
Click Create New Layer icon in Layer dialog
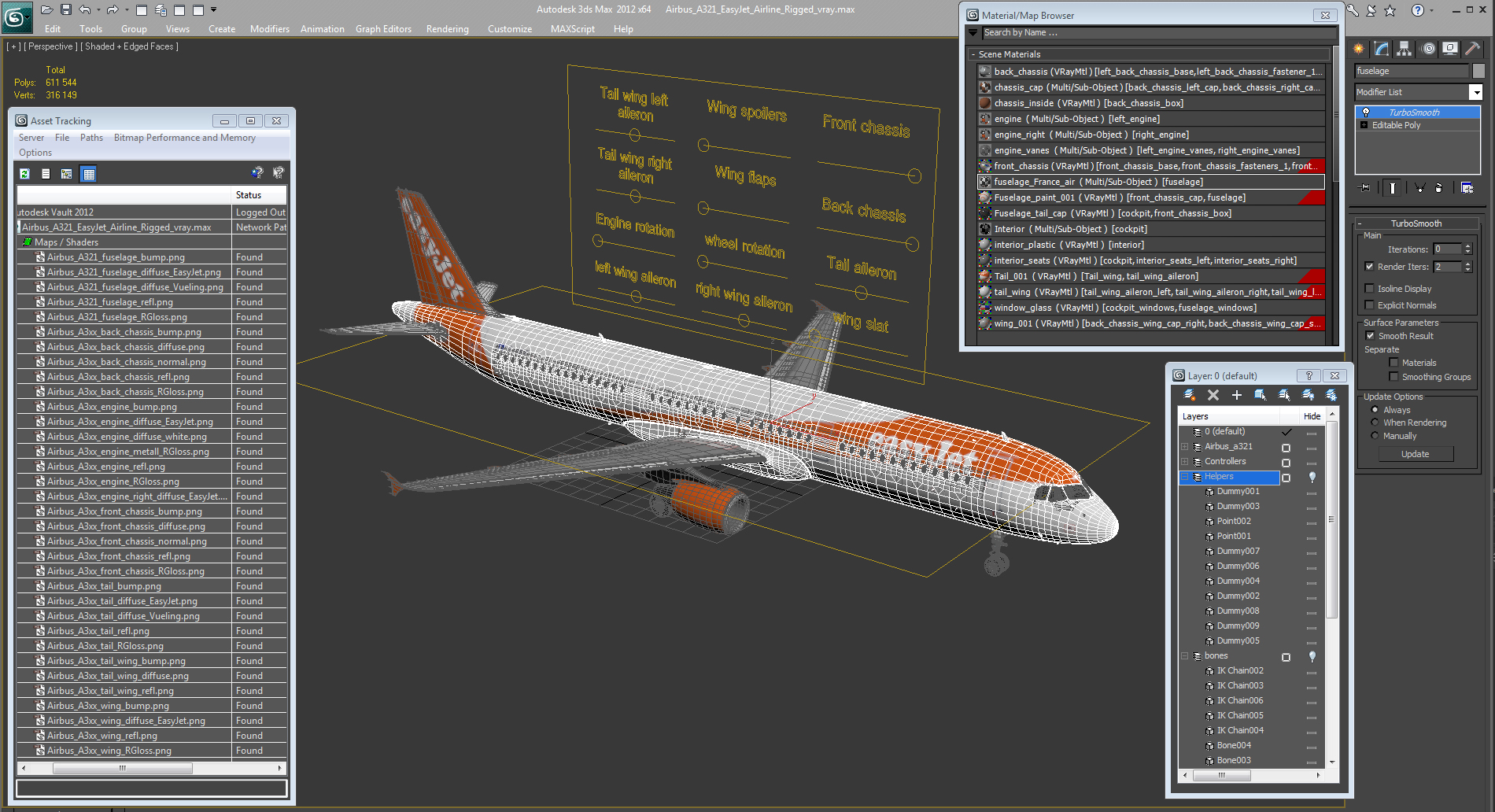(1190, 395)
